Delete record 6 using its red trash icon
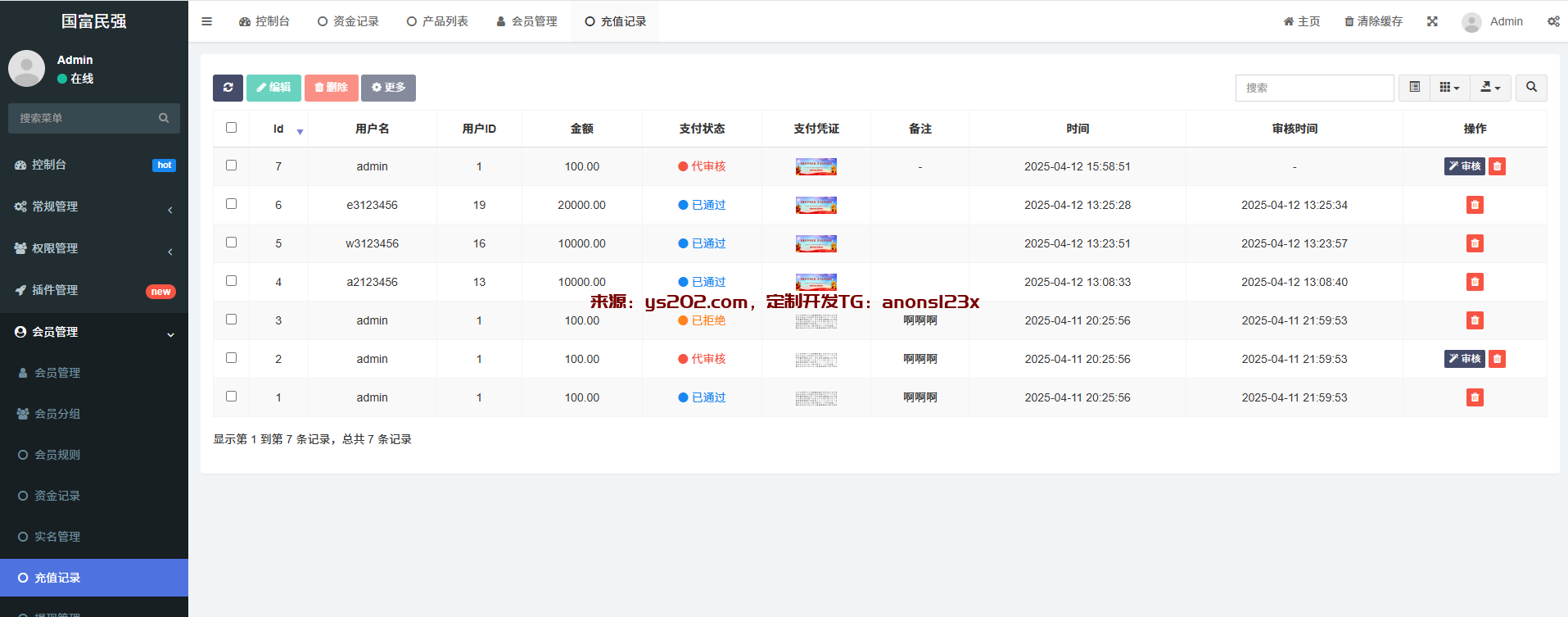The image size is (1568, 617). pos(1475,205)
